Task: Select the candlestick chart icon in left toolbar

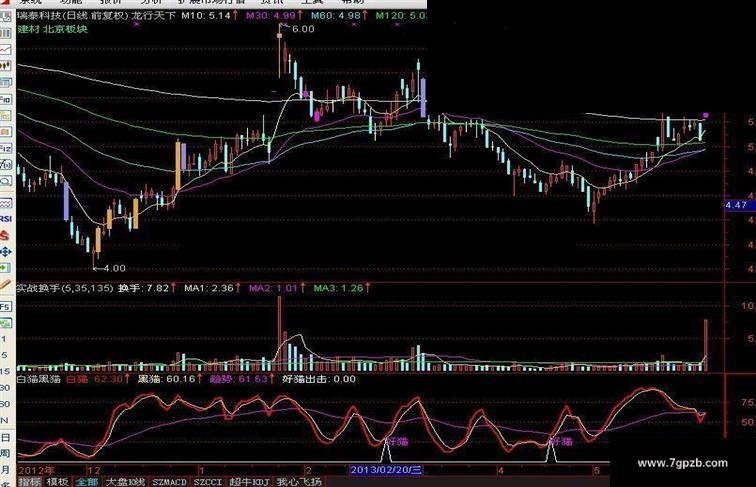Action: 6,66
